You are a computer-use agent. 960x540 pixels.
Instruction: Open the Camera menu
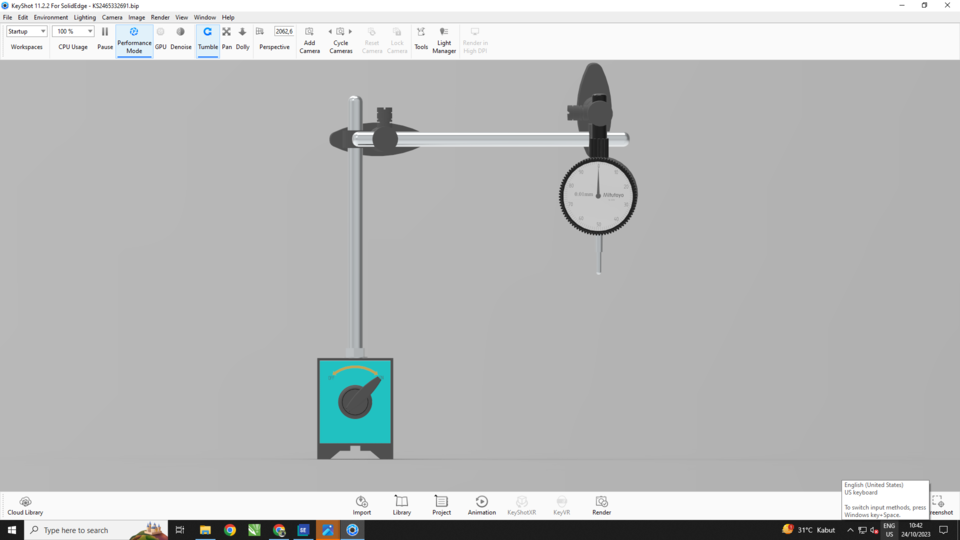tap(112, 17)
